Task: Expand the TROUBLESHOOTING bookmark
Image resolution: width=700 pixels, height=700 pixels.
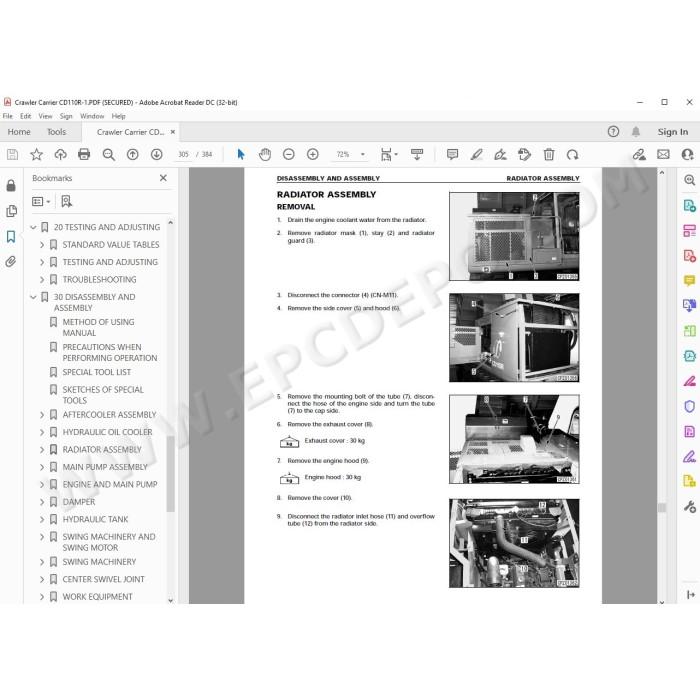Action: coord(42,279)
